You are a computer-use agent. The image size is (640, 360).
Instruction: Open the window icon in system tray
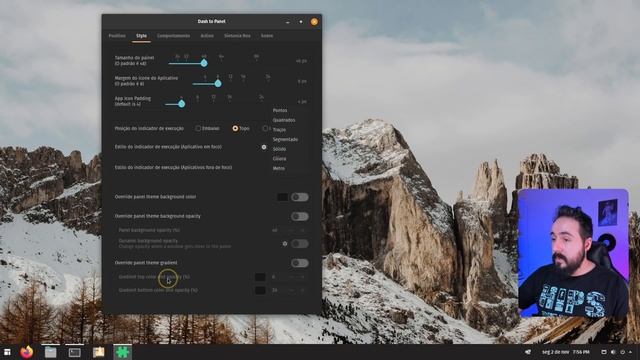(604, 352)
